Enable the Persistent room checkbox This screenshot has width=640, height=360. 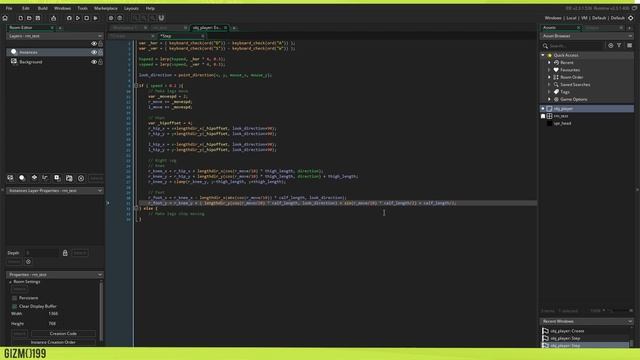[15, 298]
